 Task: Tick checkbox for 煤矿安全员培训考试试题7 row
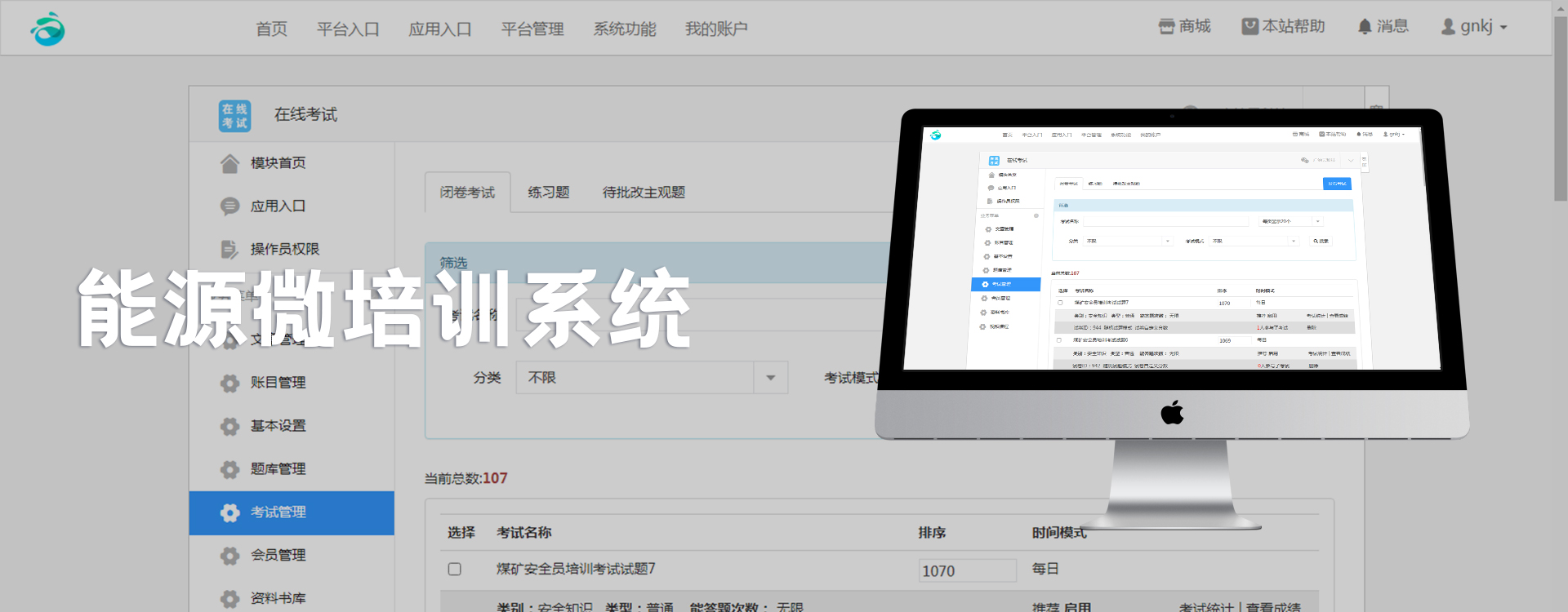point(455,570)
